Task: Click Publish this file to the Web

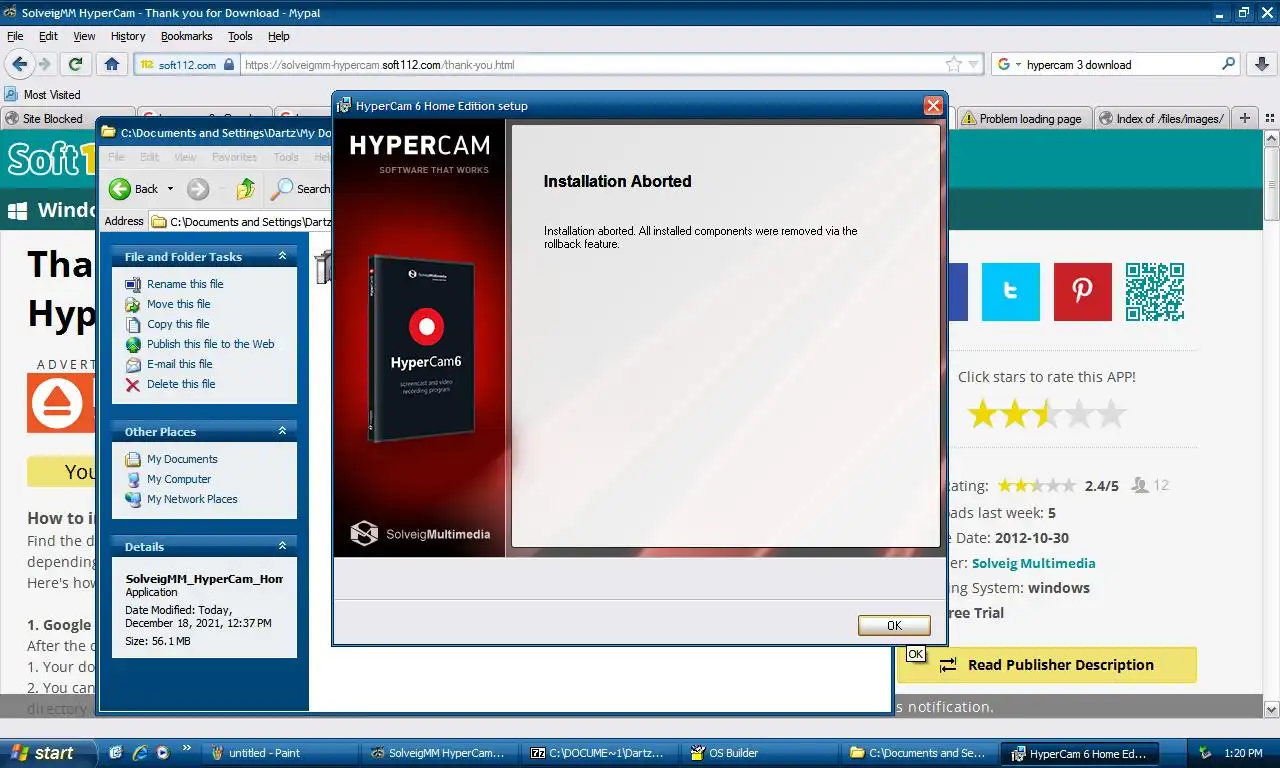Action: [210, 344]
